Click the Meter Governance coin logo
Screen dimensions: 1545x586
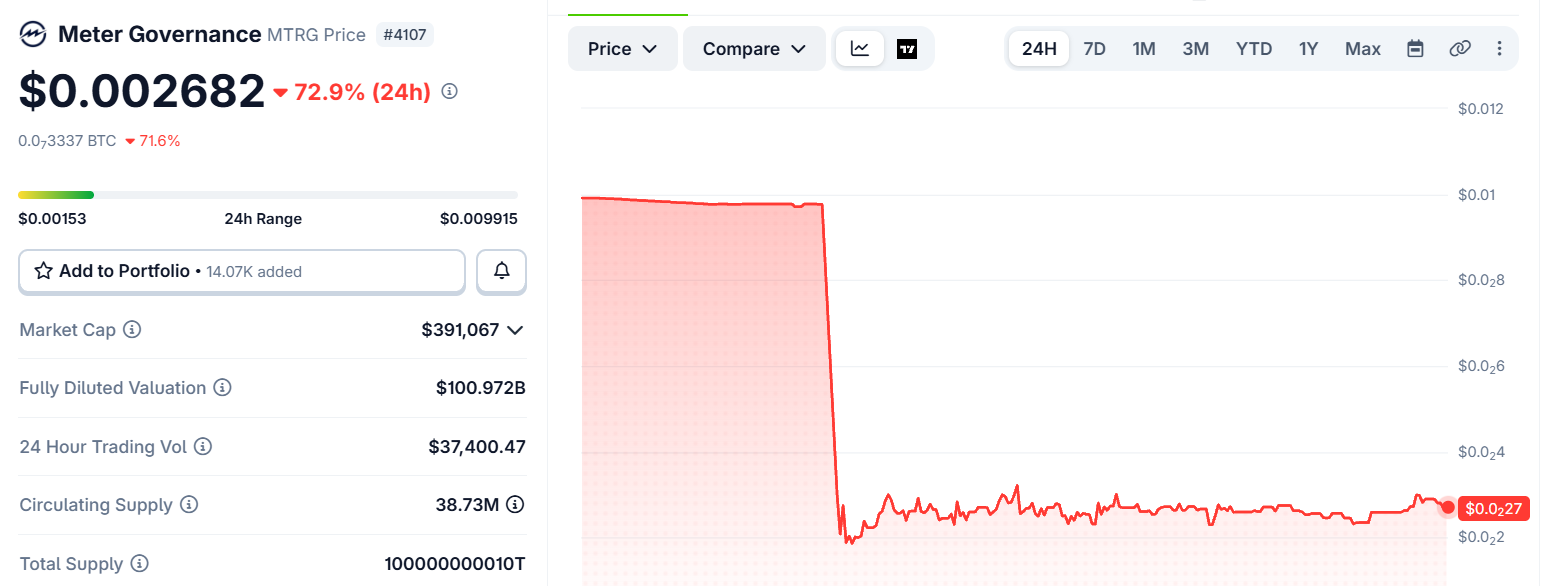pos(34,35)
